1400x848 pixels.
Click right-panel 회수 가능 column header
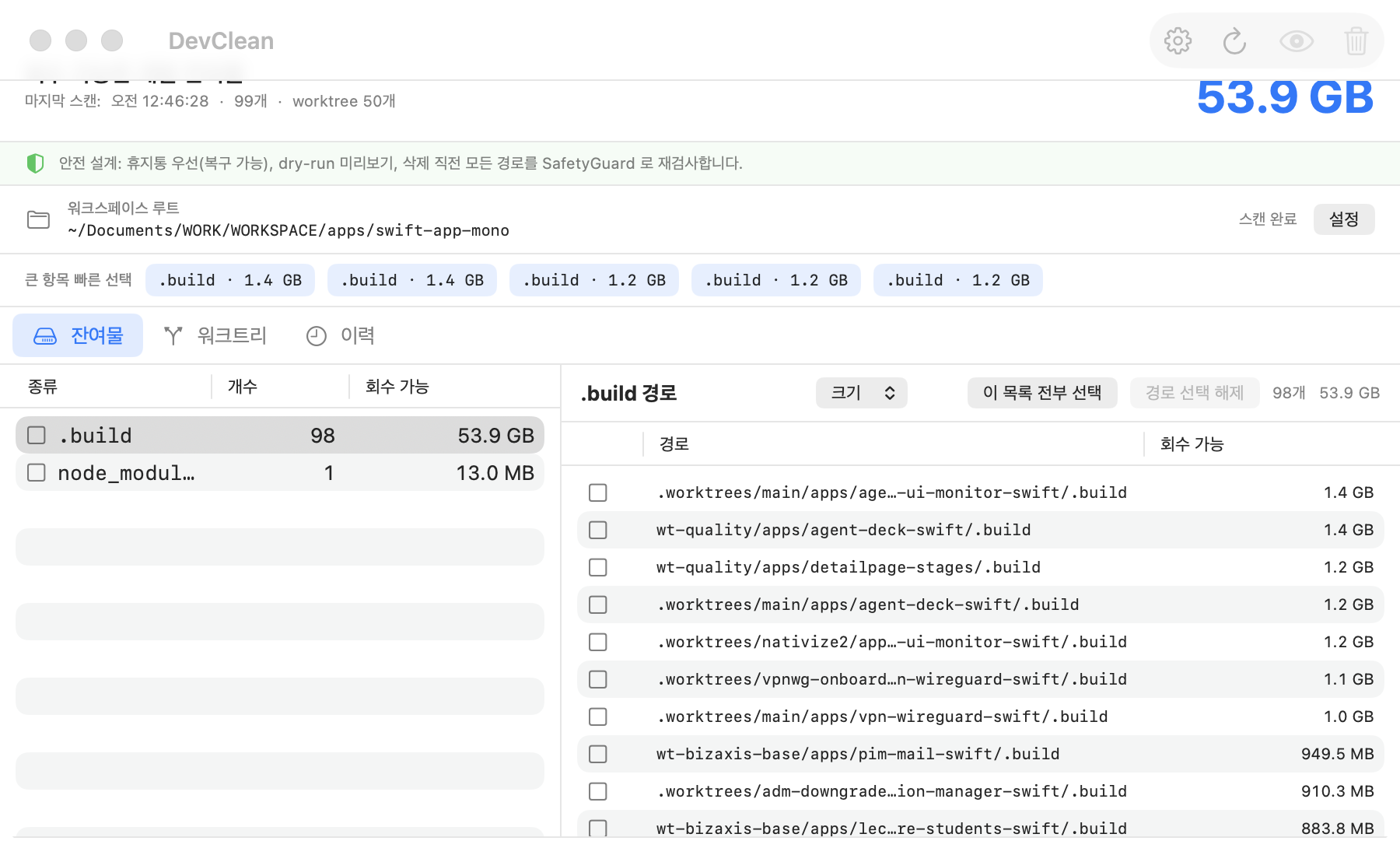tap(1192, 444)
